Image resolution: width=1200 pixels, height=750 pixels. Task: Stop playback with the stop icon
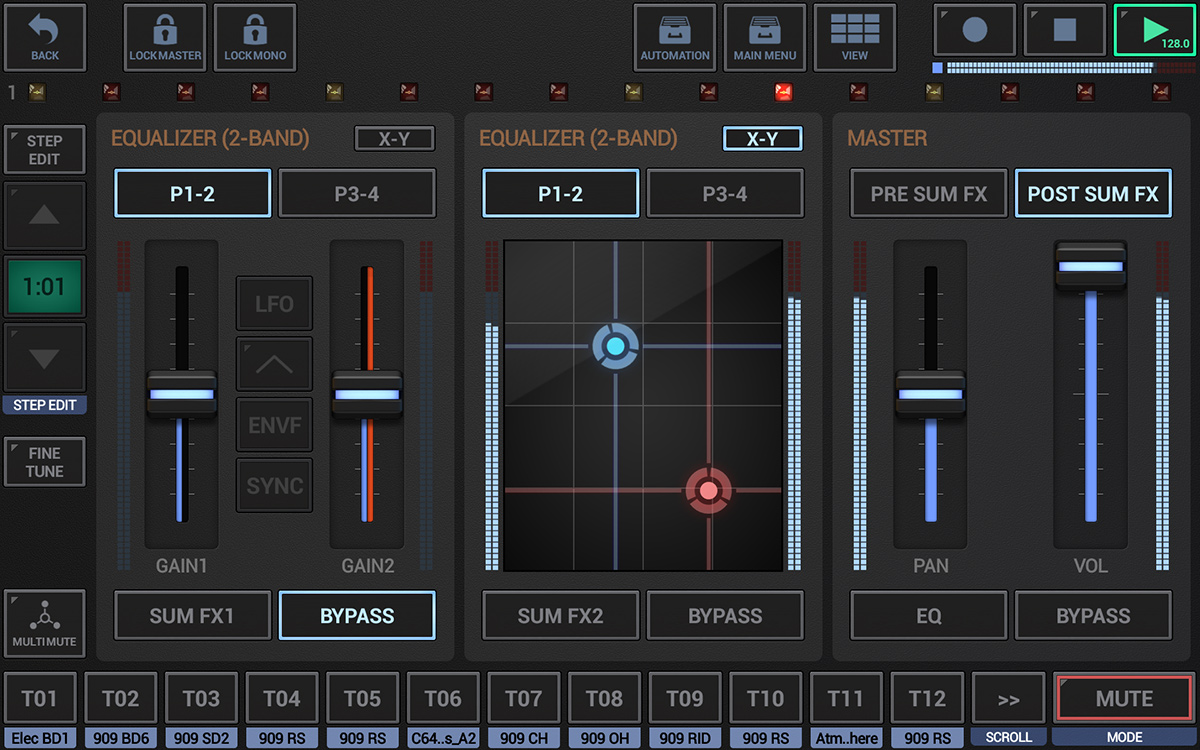pos(1064,30)
